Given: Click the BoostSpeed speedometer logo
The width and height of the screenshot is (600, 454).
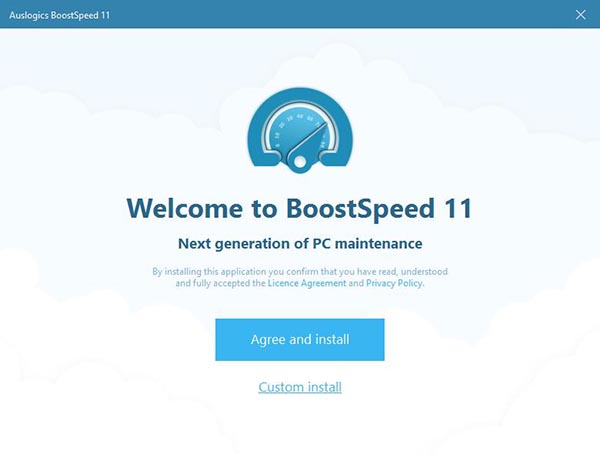Looking at the screenshot, I should pos(300,130).
